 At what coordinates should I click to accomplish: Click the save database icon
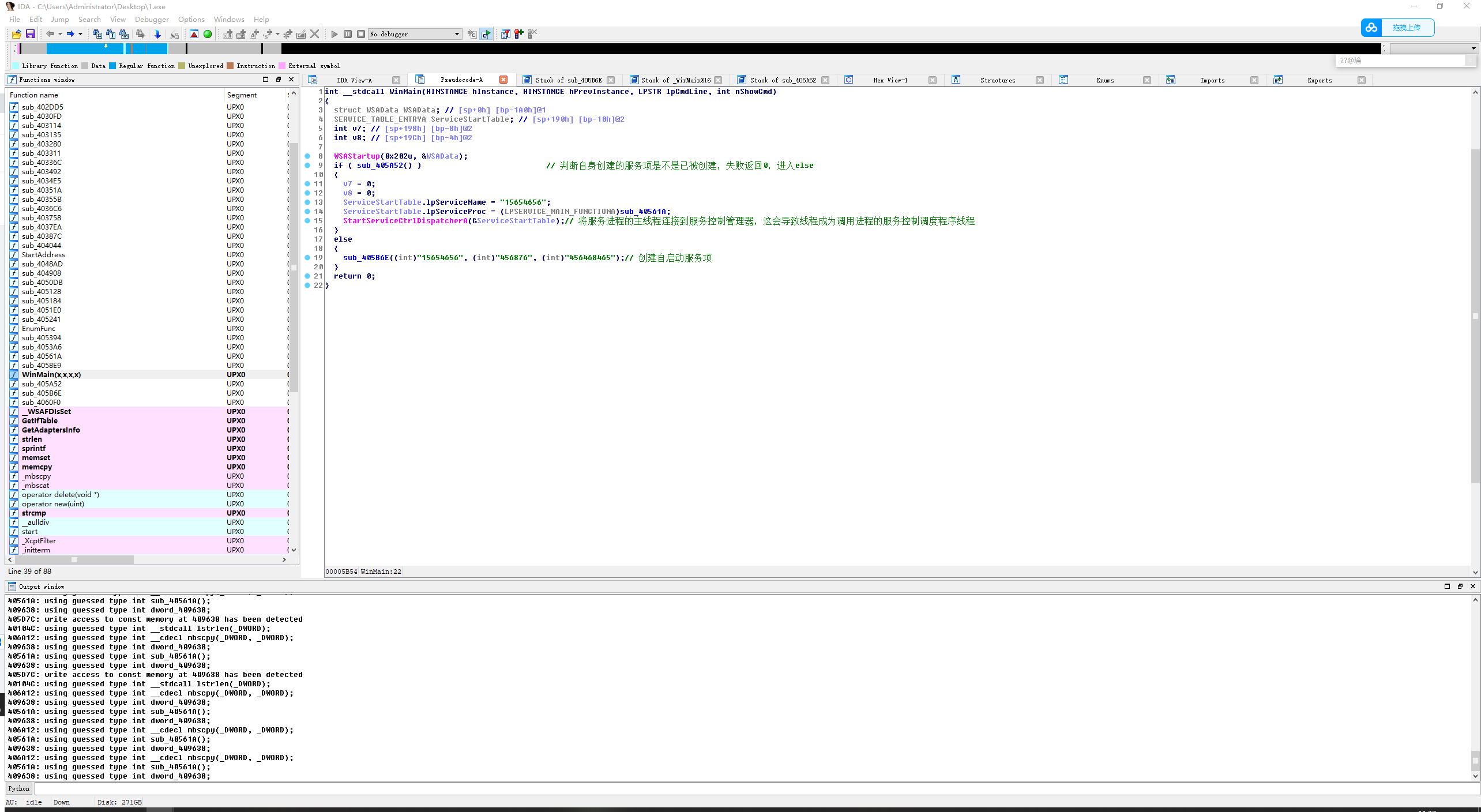point(30,34)
